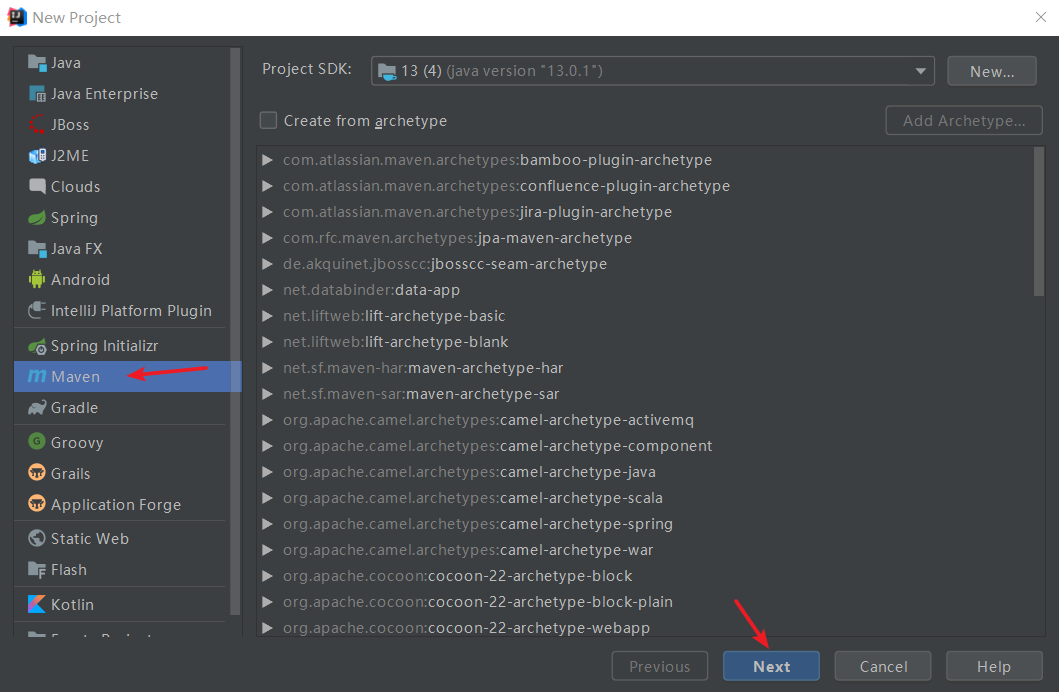
Task: Open Help for New Project
Action: coord(993,666)
